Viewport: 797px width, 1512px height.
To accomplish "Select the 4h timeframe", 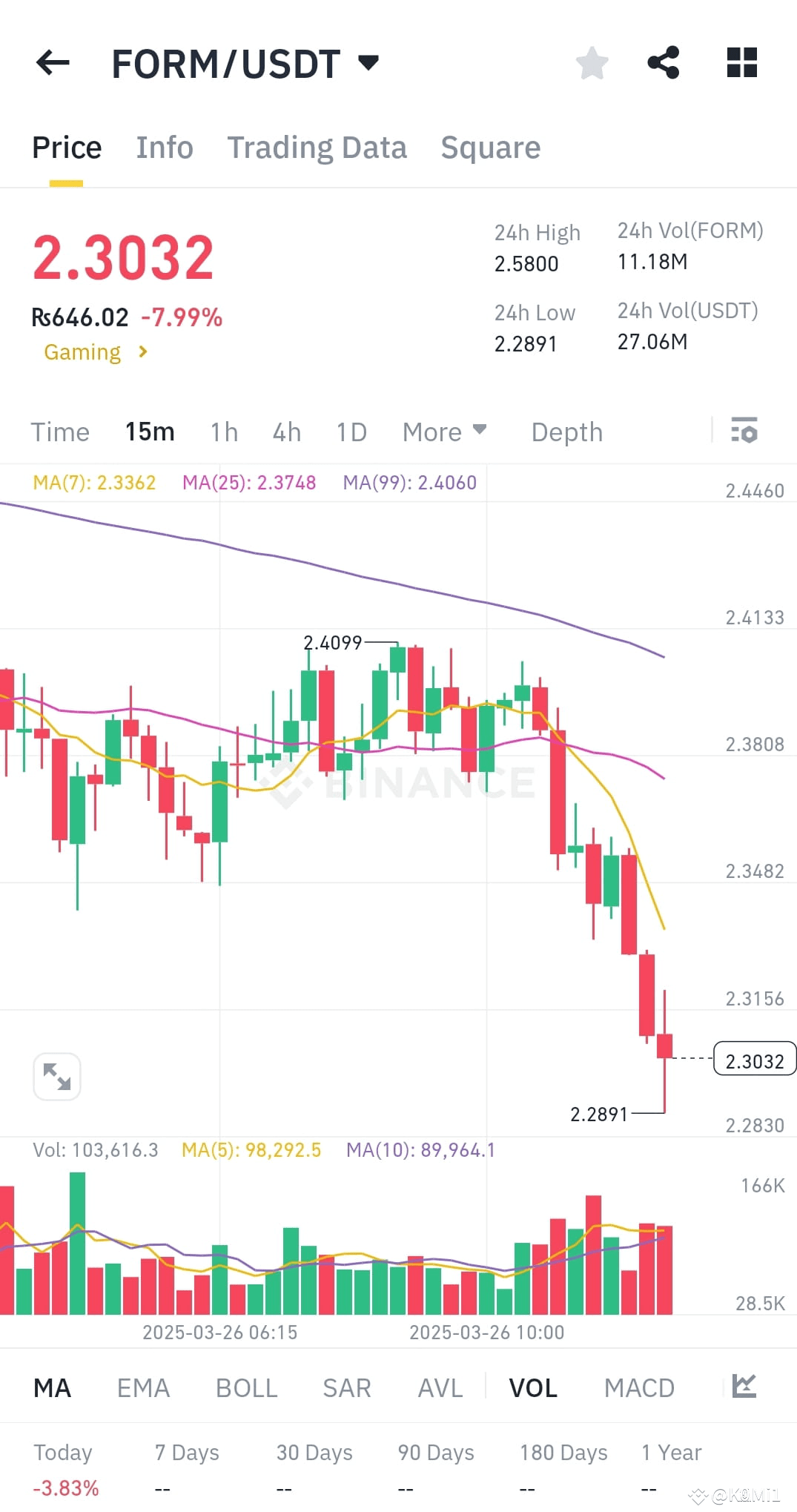I will [x=286, y=431].
